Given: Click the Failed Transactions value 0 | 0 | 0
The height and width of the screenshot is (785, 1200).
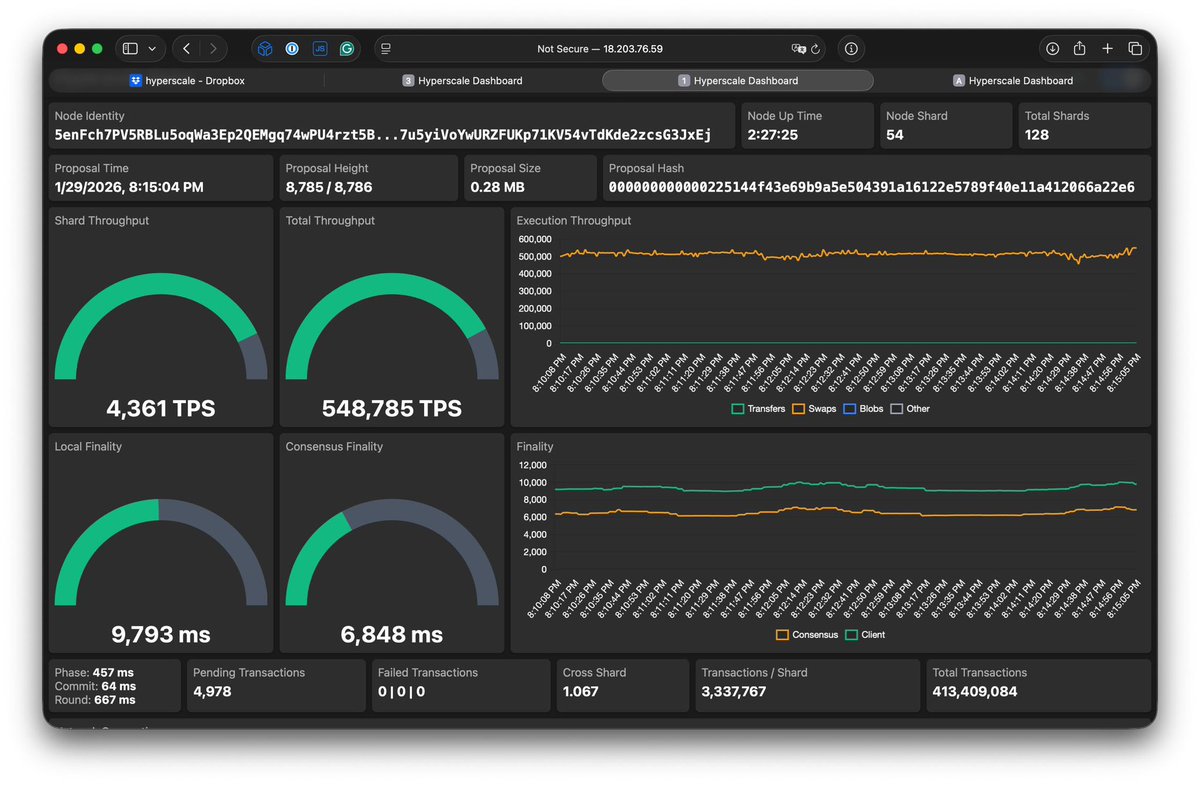Looking at the screenshot, I should pos(401,691).
